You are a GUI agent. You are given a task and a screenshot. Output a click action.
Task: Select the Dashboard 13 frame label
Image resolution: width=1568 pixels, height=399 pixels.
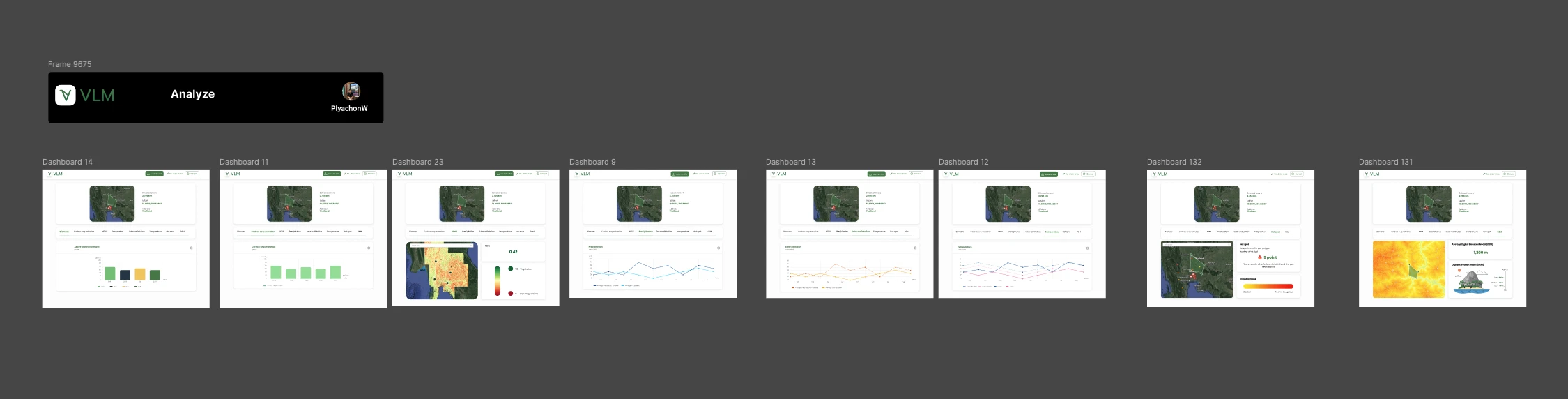pos(791,162)
